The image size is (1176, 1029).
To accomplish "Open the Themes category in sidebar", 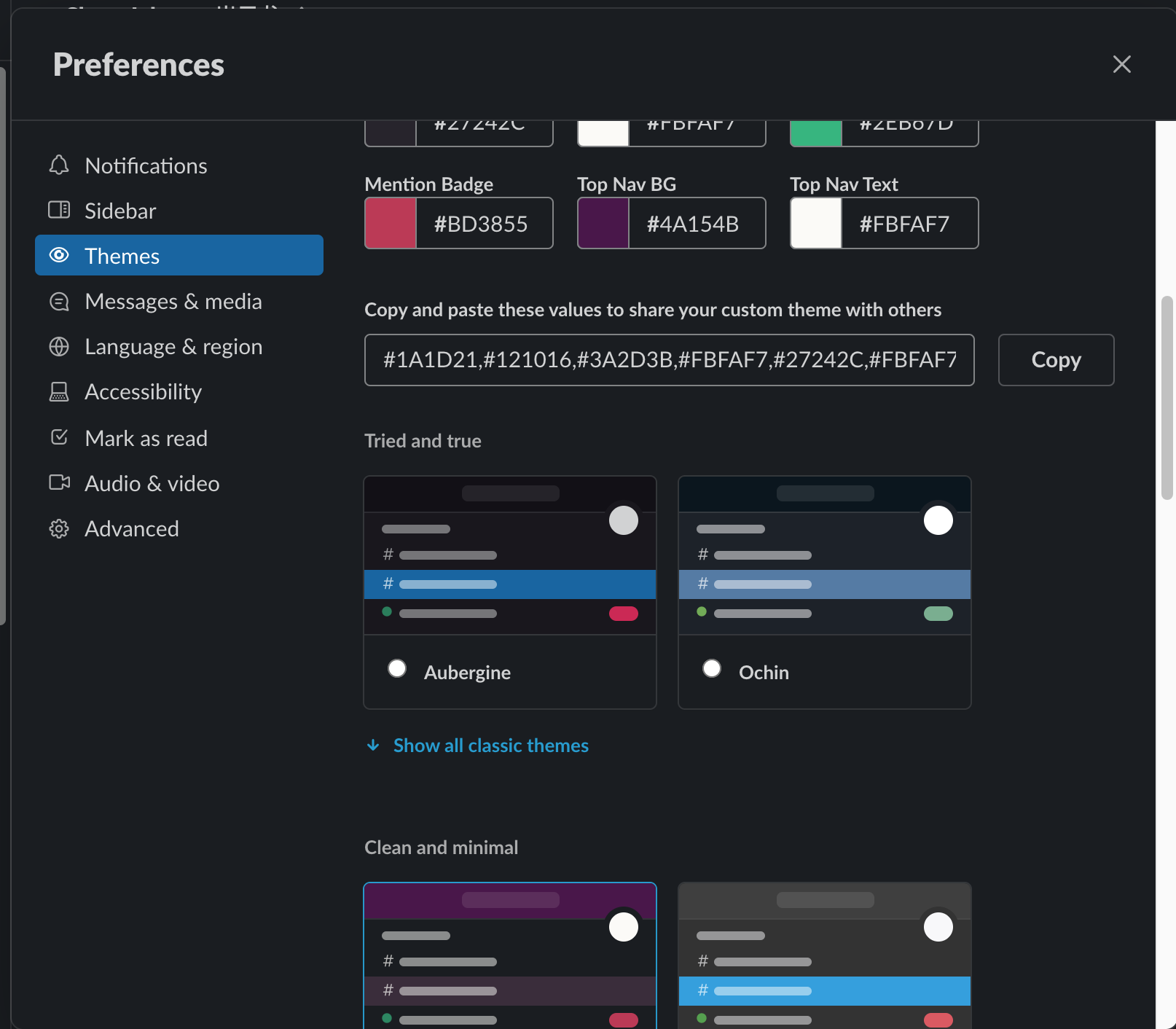I will click(122, 255).
